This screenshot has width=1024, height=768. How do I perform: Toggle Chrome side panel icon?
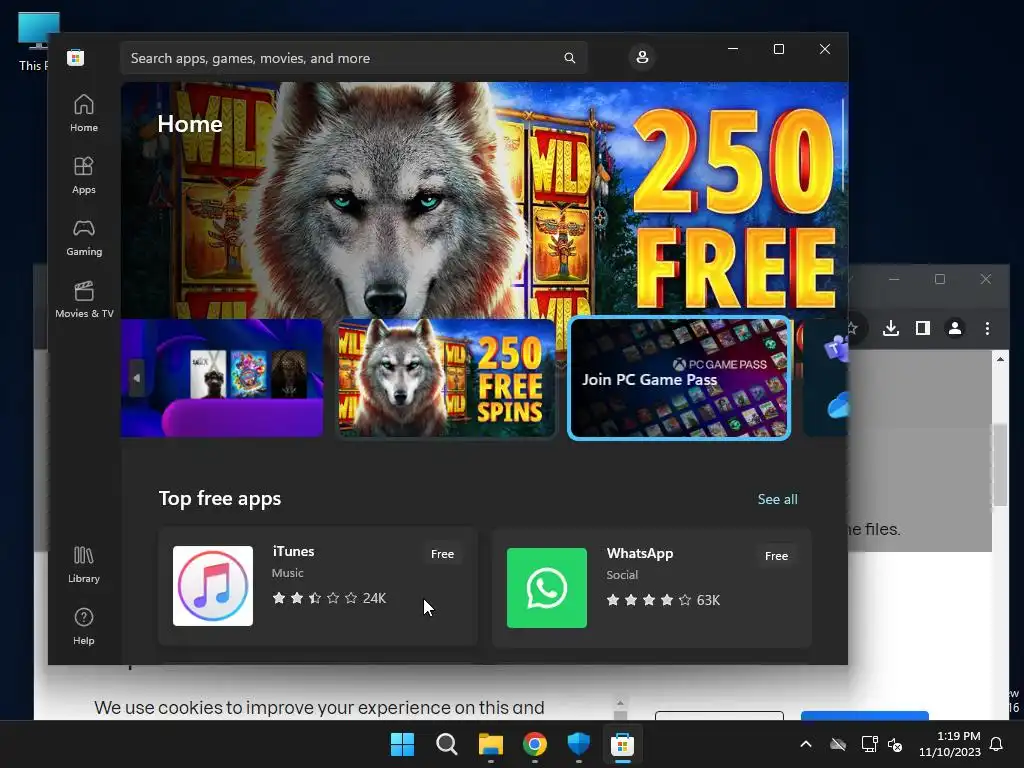click(923, 328)
